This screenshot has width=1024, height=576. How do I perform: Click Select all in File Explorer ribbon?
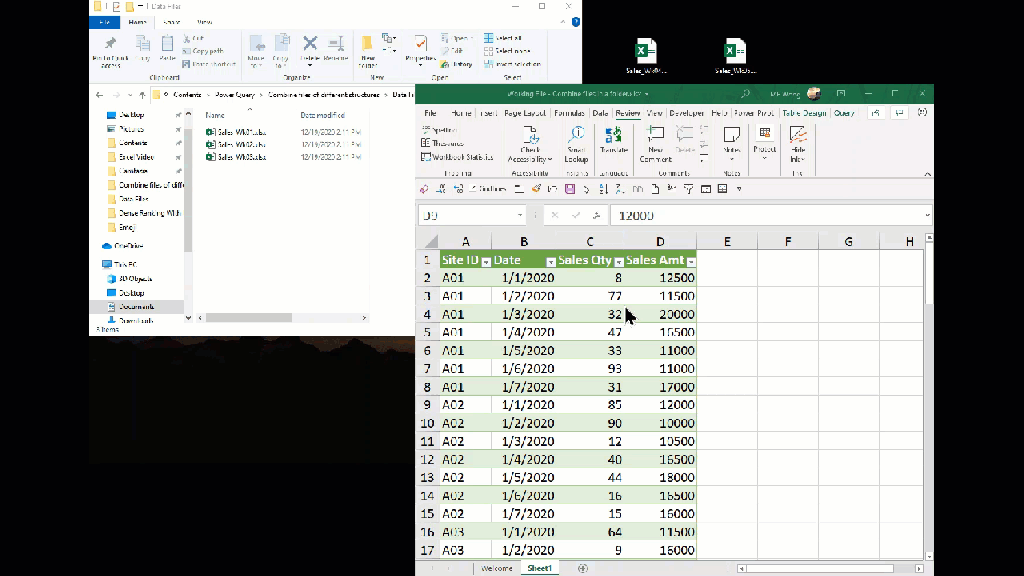click(x=508, y=38)
